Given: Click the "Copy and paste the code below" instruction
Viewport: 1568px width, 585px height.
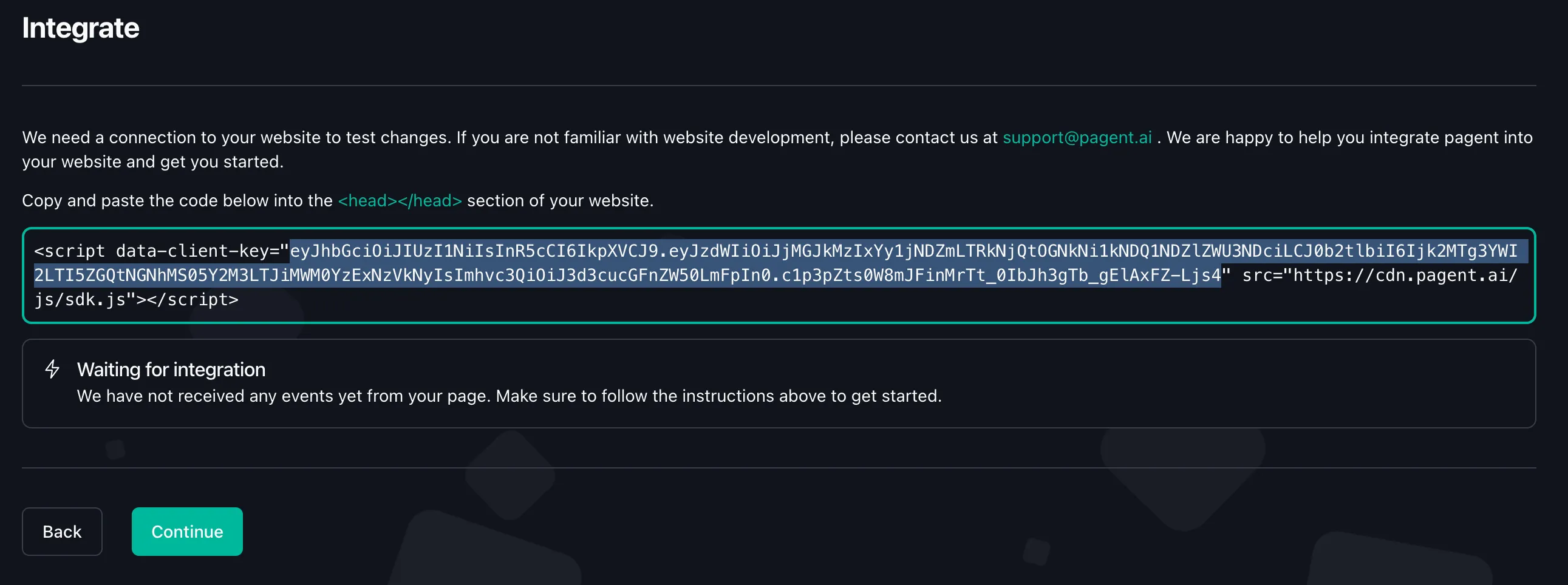Looking at the screenshot, I should coord(177,201).
